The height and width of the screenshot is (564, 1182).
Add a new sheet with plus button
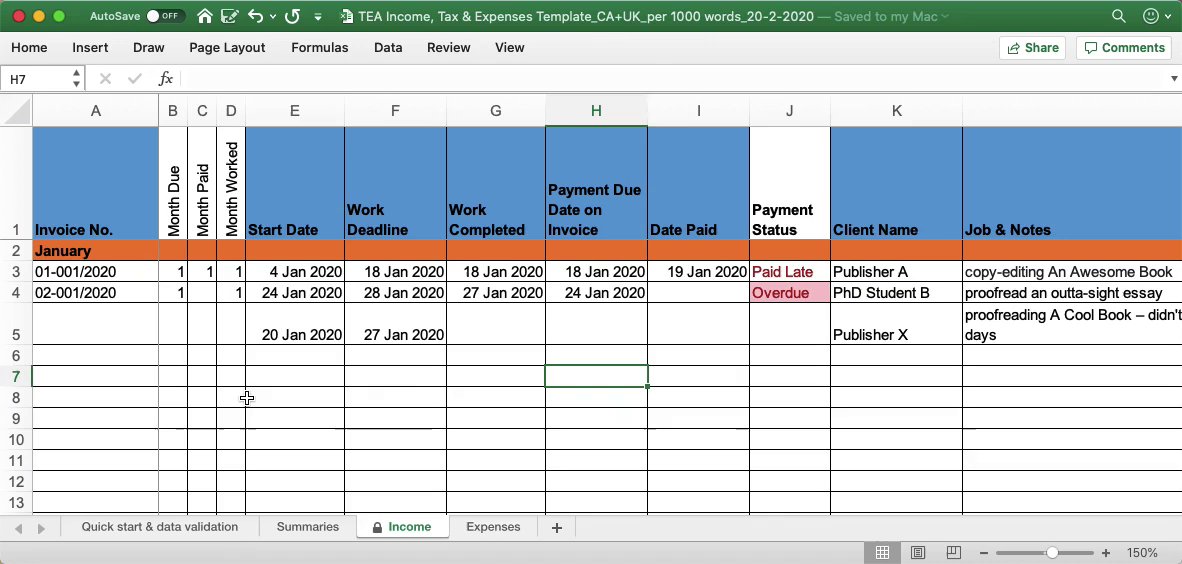557,528
